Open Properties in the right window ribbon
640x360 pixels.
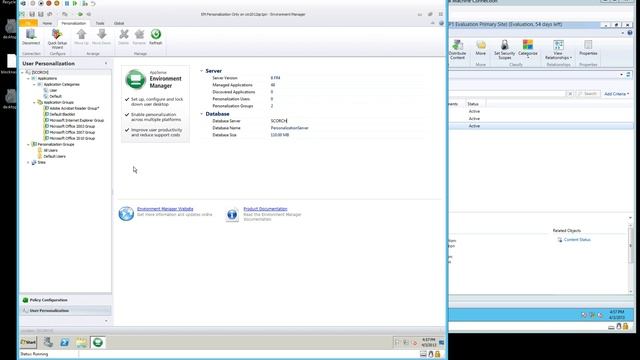tap(588, 47)
